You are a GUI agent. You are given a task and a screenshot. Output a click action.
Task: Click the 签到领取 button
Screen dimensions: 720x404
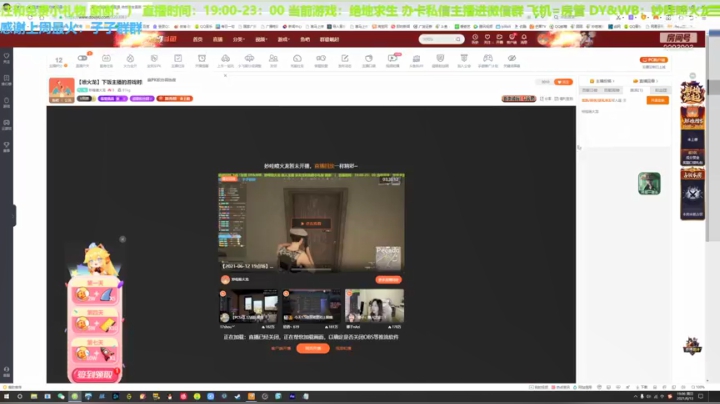point(95,375)
